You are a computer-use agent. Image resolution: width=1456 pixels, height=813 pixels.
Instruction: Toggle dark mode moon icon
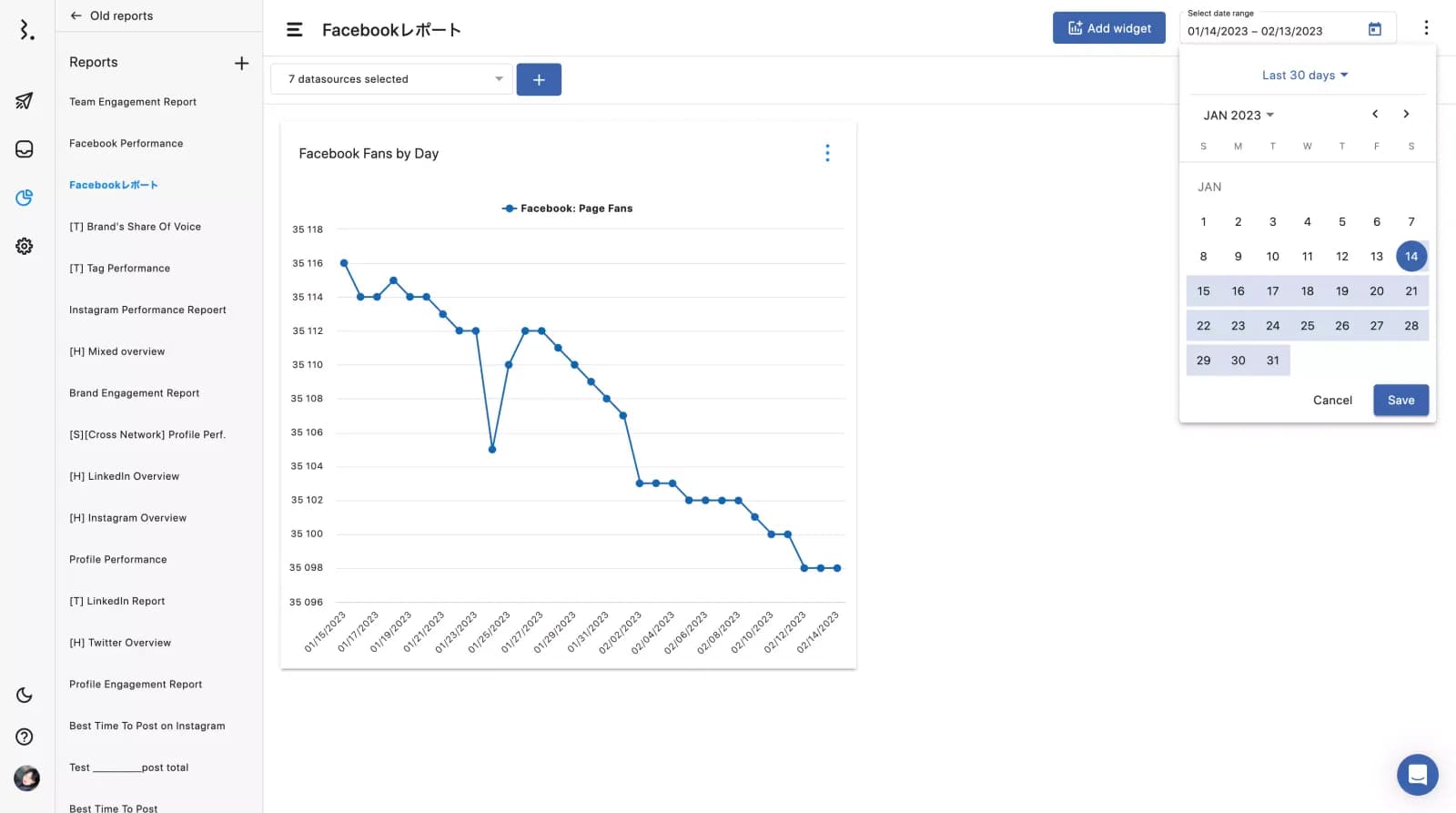point(25,696)
